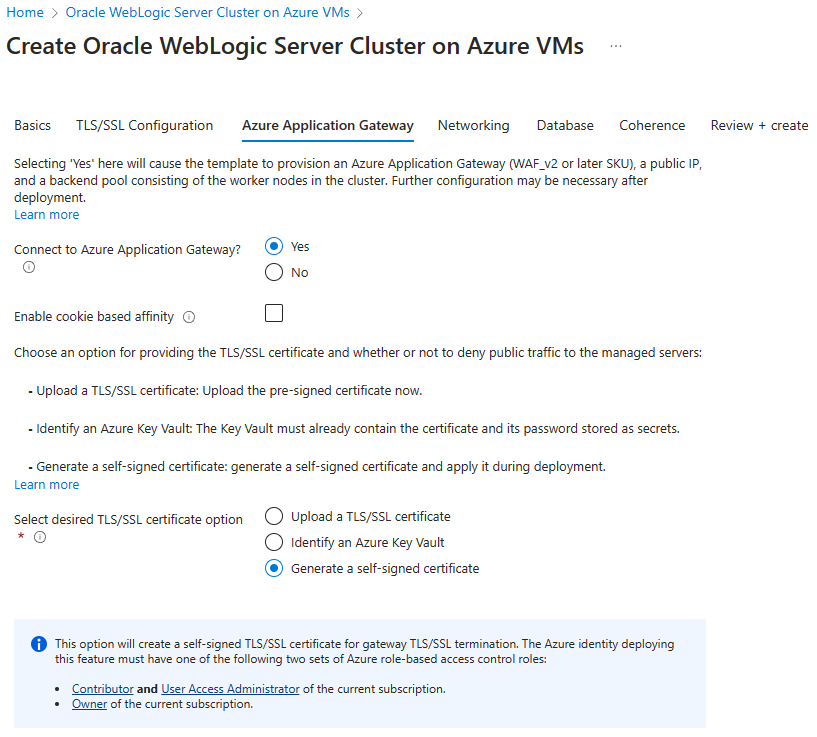The width and height of the screenshot is (817, 737).
Task: Open info tooltip for TLS/SSL certificate option
Action: [x=39, y=537]
